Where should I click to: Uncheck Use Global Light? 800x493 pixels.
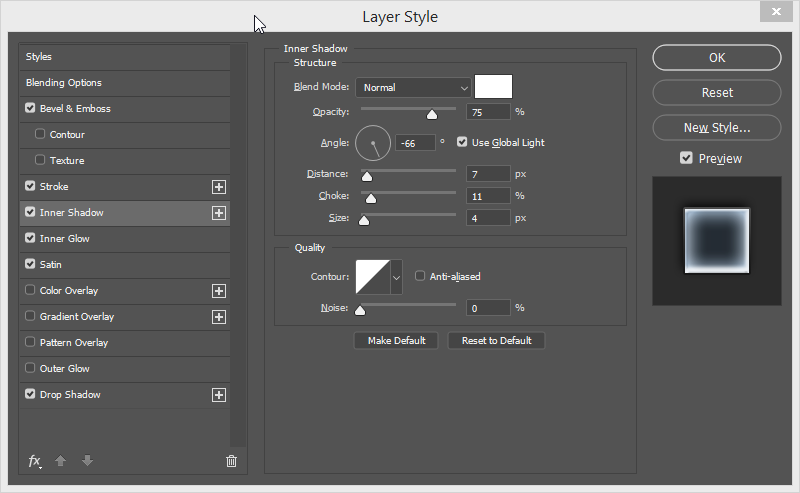(x=462, y=142)
